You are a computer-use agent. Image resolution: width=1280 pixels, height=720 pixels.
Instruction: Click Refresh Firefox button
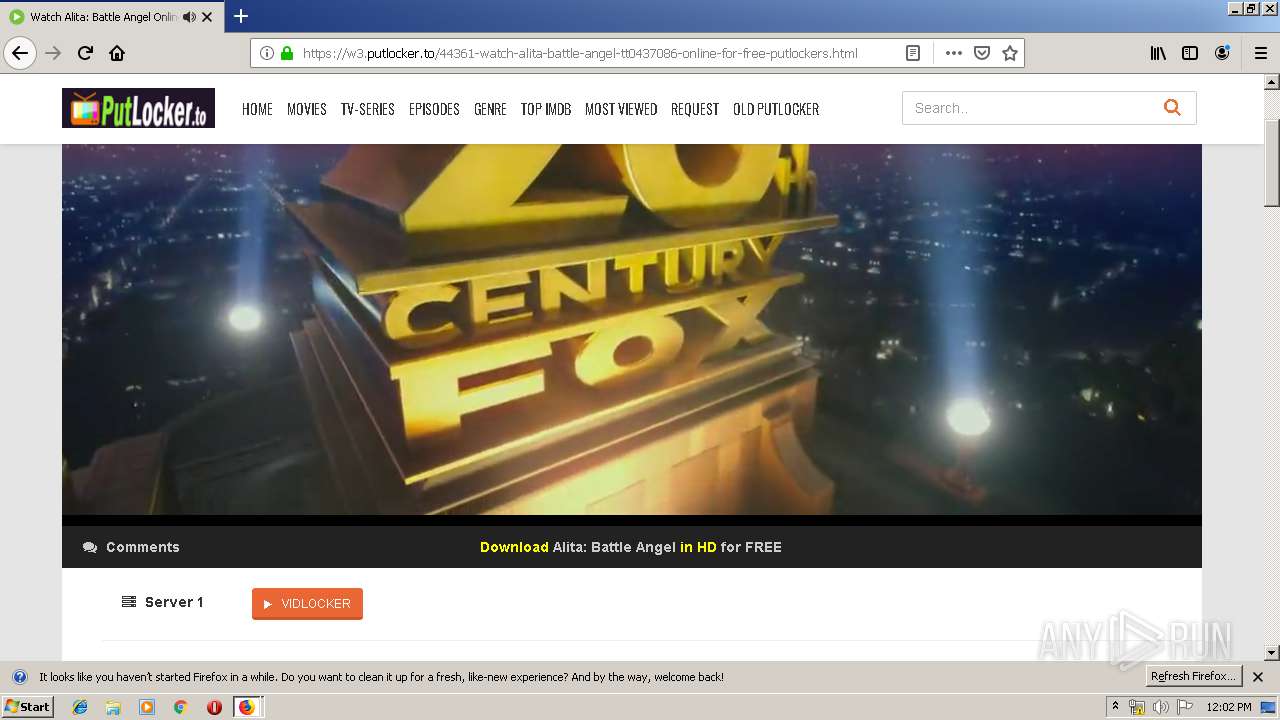point(1193,677)
